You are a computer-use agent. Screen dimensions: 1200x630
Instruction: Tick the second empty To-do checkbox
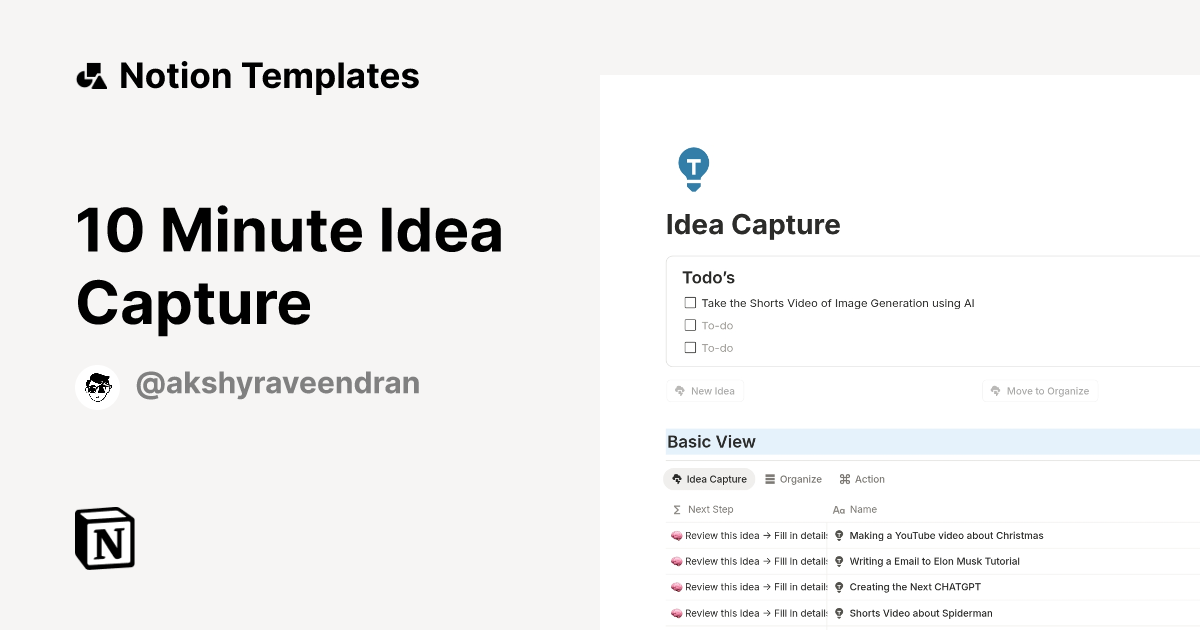[x=690, y=347]
